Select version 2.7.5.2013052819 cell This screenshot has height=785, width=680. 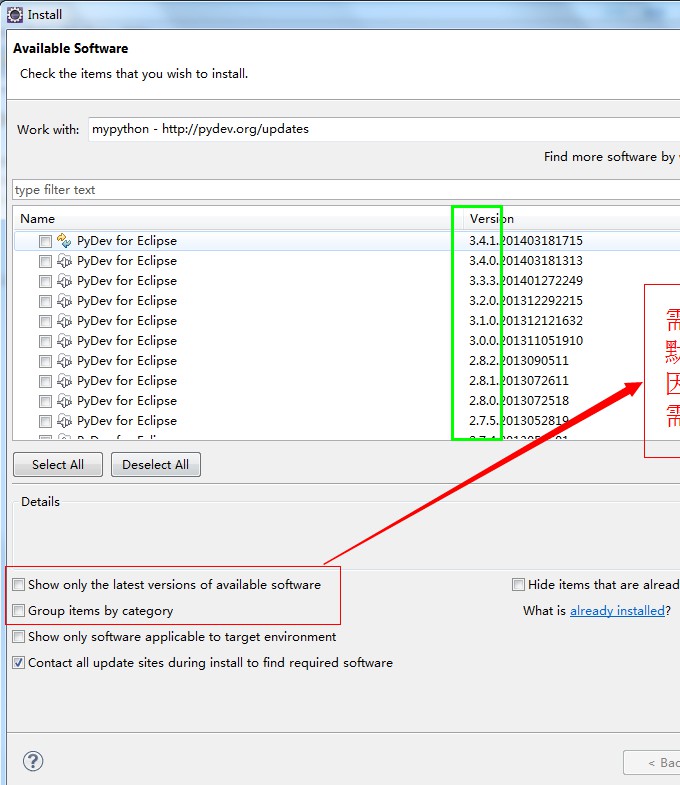519,421
